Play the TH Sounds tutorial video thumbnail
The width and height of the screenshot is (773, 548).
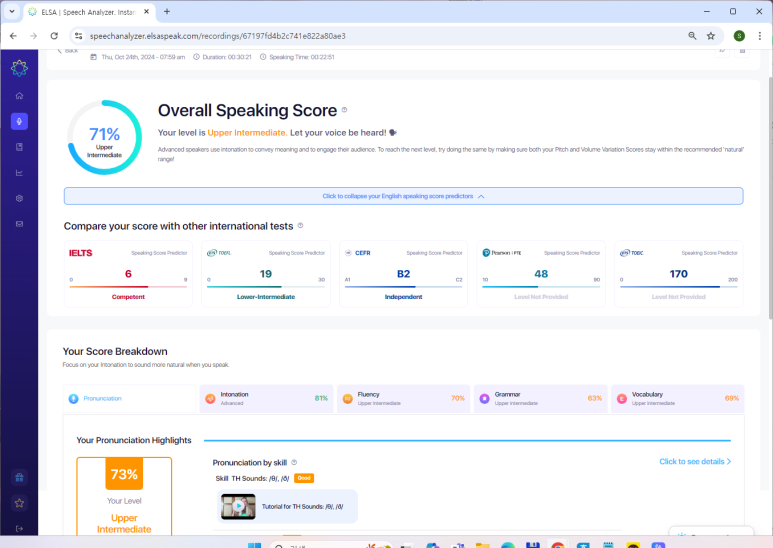[x=238, y=506]
